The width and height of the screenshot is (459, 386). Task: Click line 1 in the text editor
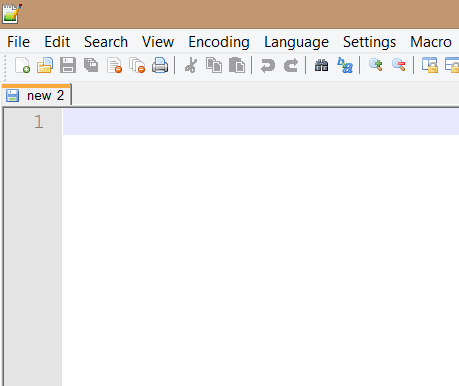click(x=261, y=122)
